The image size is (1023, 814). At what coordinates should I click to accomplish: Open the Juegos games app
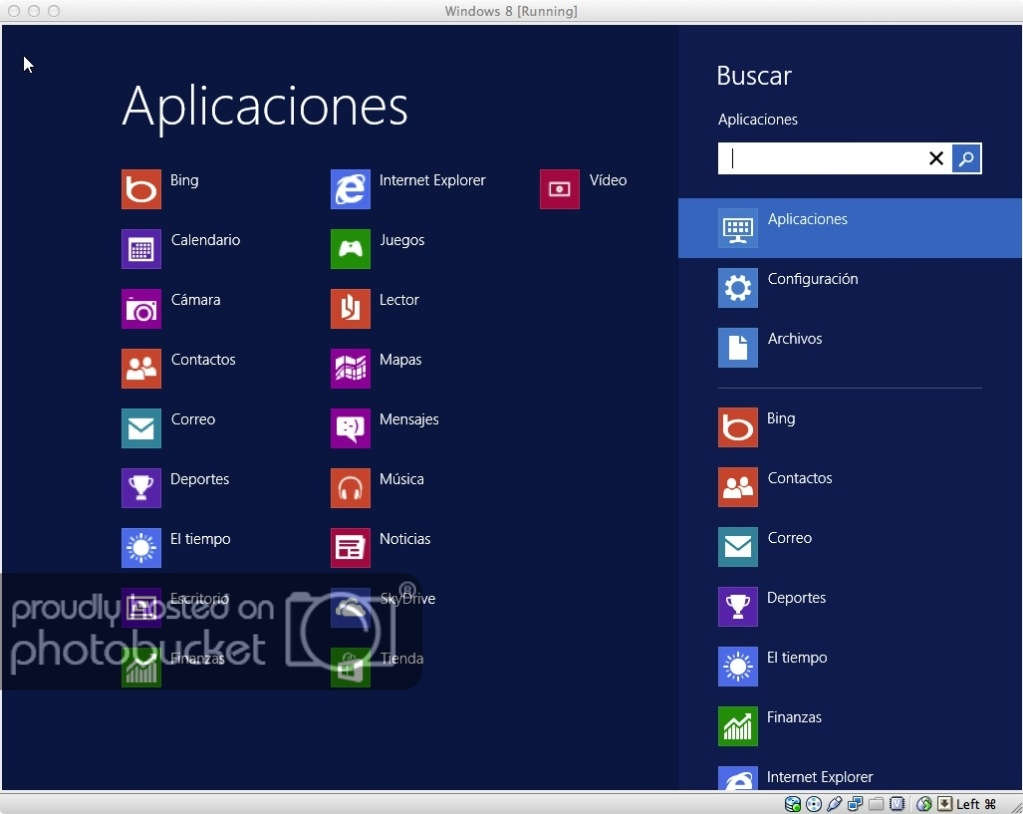350,249
